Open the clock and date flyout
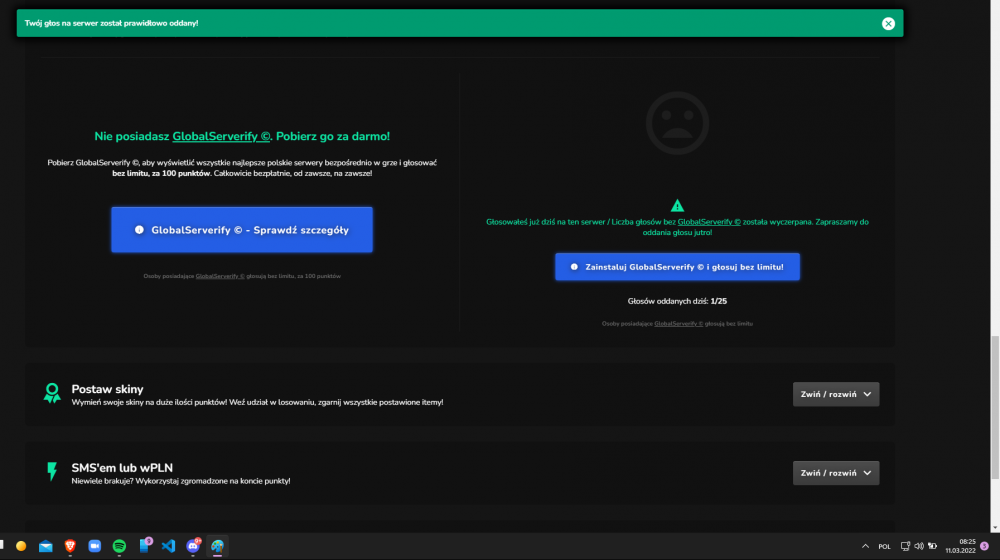1000x560 pixels. coord(960,546)
